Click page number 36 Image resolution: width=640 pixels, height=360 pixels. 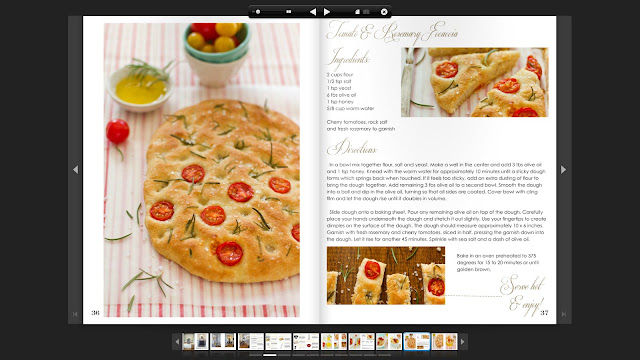point(96,313)
